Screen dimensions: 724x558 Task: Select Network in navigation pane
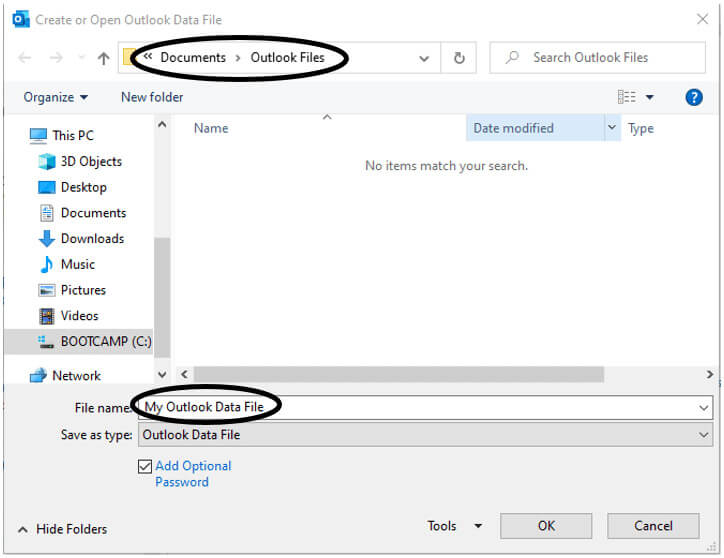[65, 376]
